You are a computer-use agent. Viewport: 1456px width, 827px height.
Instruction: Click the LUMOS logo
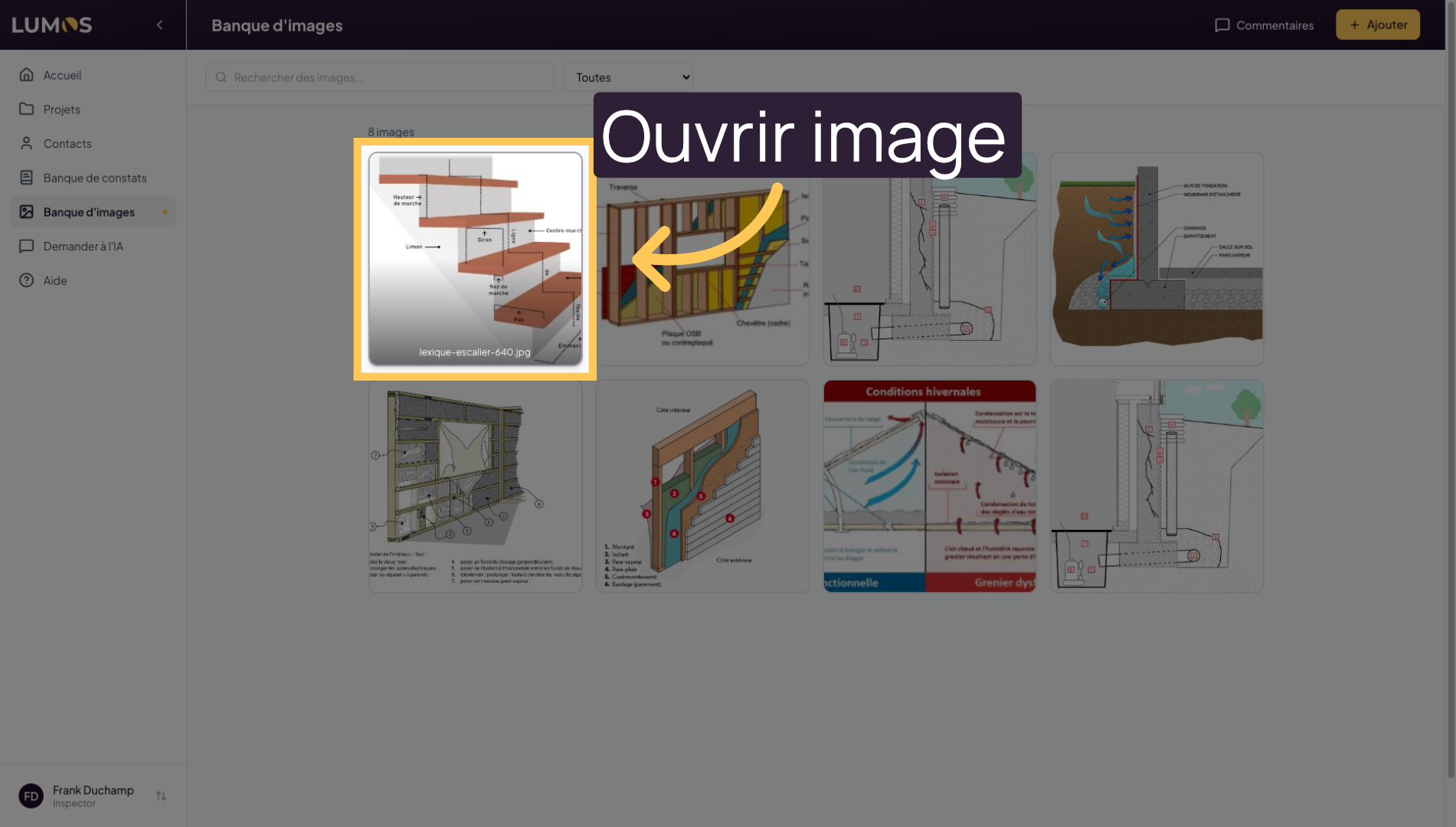coord(52,25)
